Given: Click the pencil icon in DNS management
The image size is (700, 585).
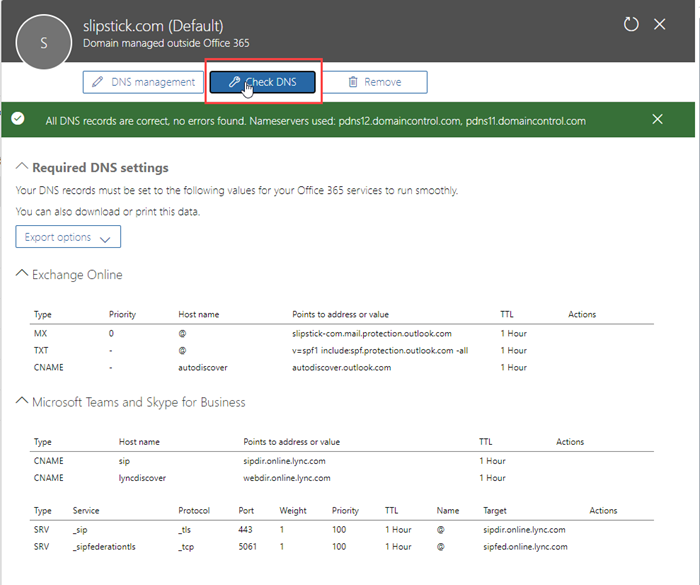Looking at the screenshot, I should [x=97, y=82].
